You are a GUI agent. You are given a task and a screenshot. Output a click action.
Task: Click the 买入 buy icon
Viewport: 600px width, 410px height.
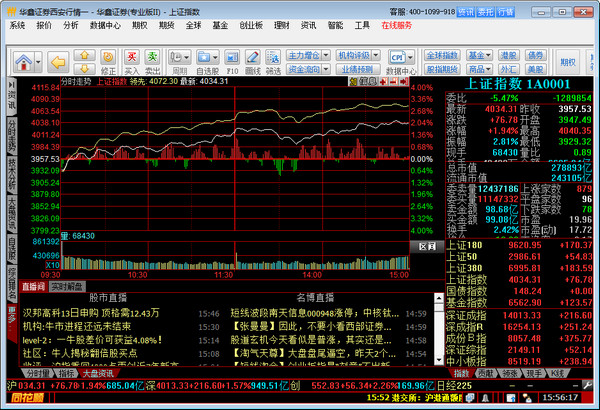coord(132,62)
